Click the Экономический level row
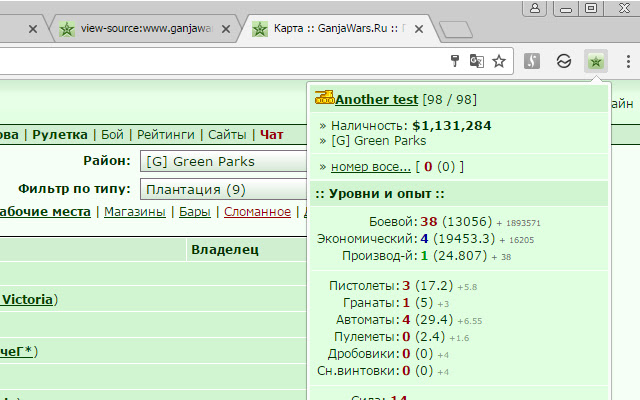The image size is (640, 400). click(425, 238)
